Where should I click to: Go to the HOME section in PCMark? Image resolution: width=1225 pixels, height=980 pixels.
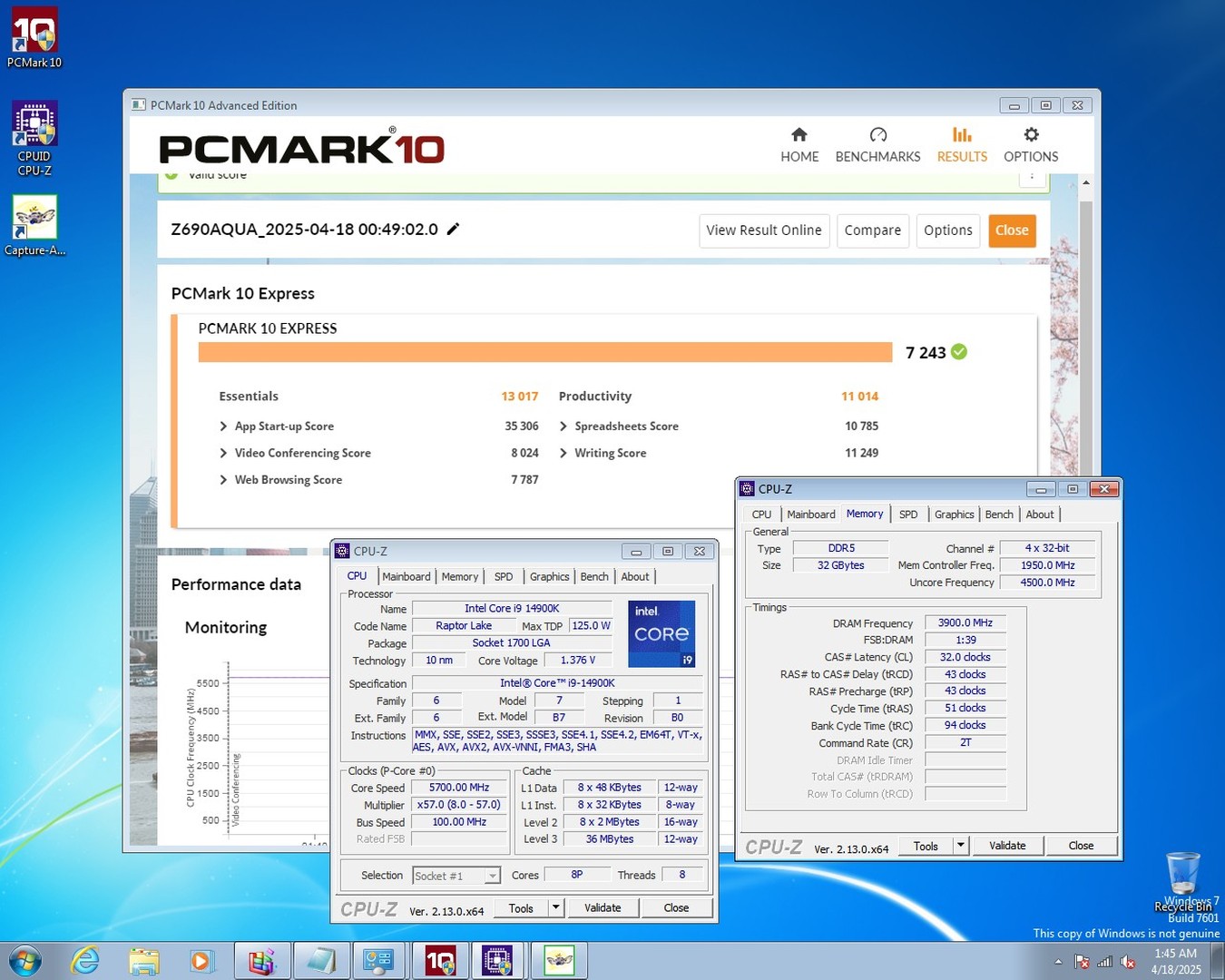pyautogui.click(x=799, y=145)
